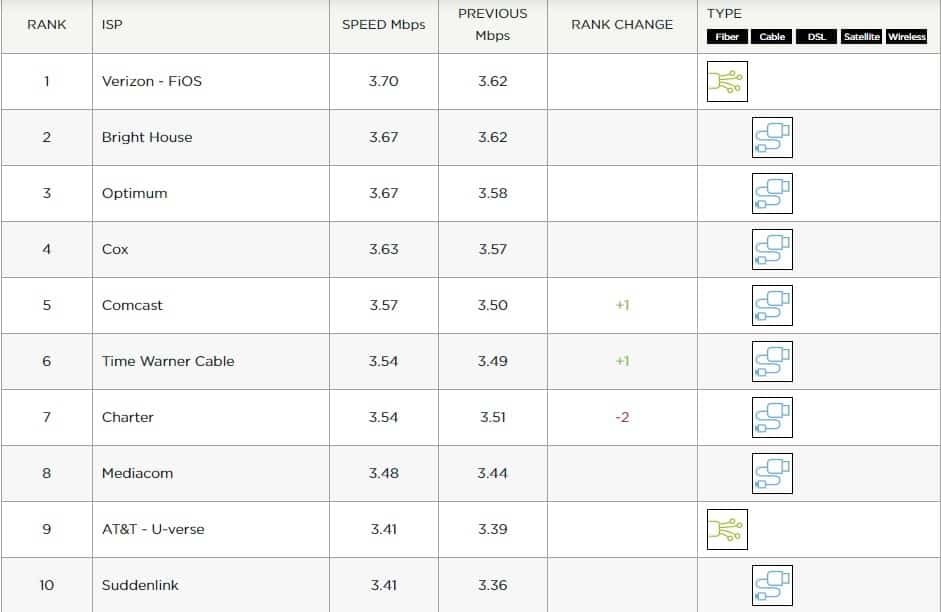The image size is (941, 612).
Task: Click the cable icon in Bright House row
Action: click(x=772, y=137)
